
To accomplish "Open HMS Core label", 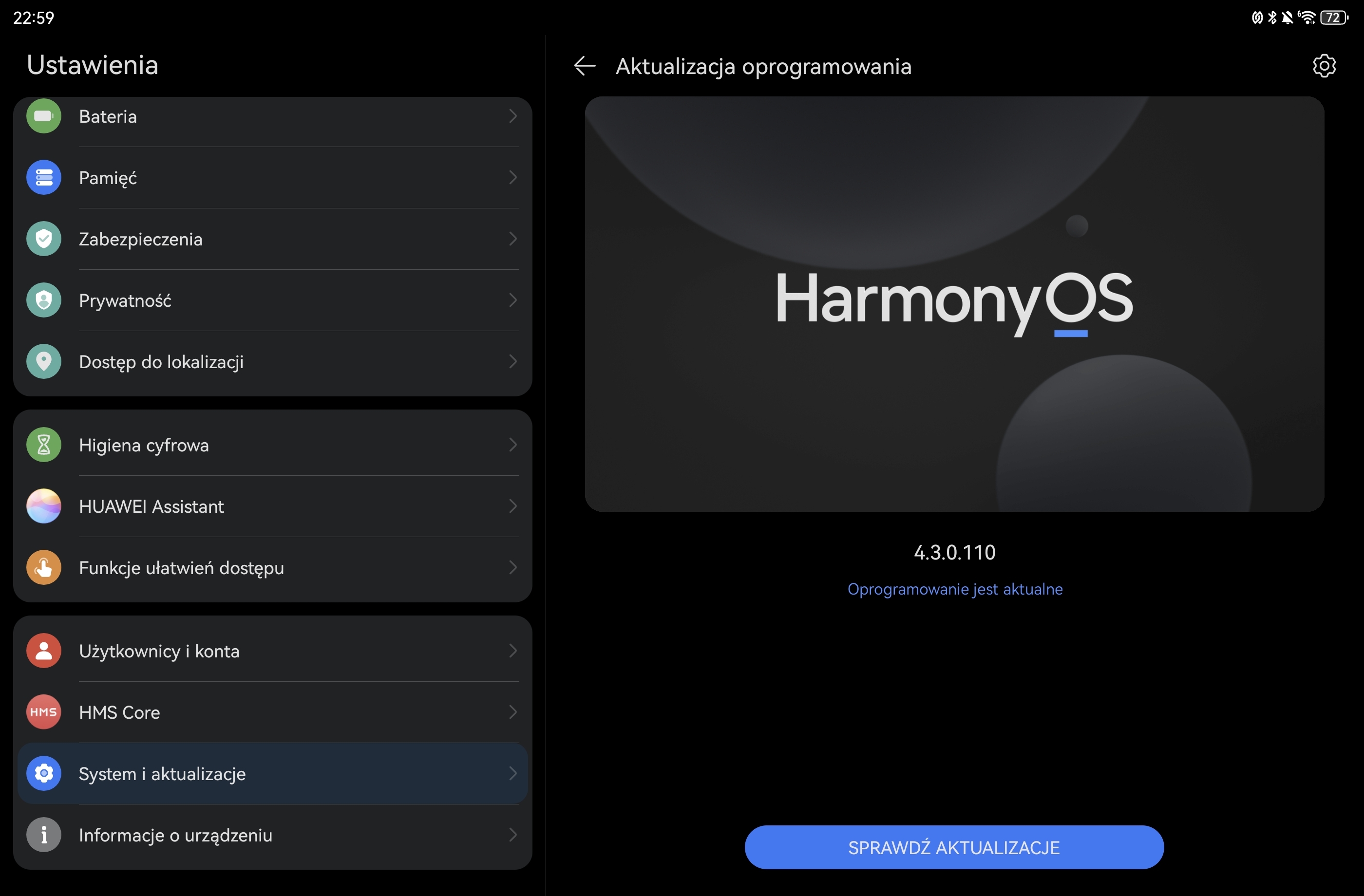I will click(x=119, y=712).
